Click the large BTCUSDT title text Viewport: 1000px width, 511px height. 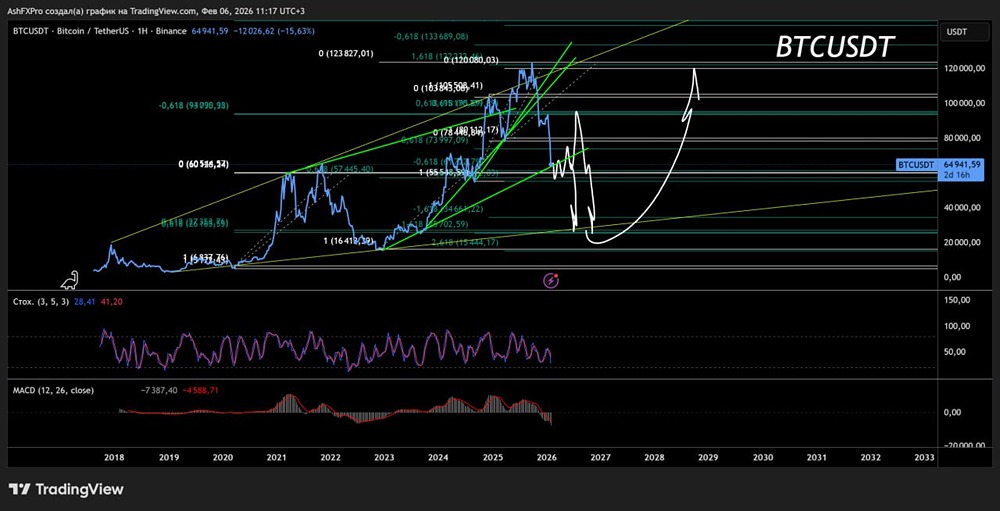click(835, 47)
